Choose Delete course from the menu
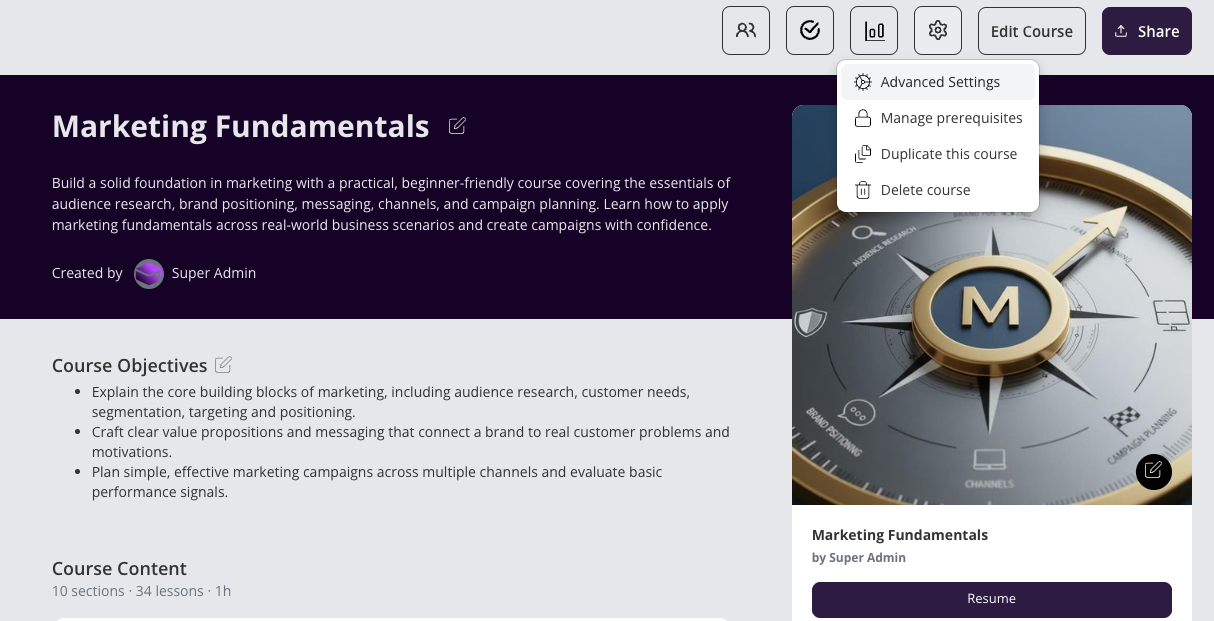1214x621 pixels. [x=938, y=190]
